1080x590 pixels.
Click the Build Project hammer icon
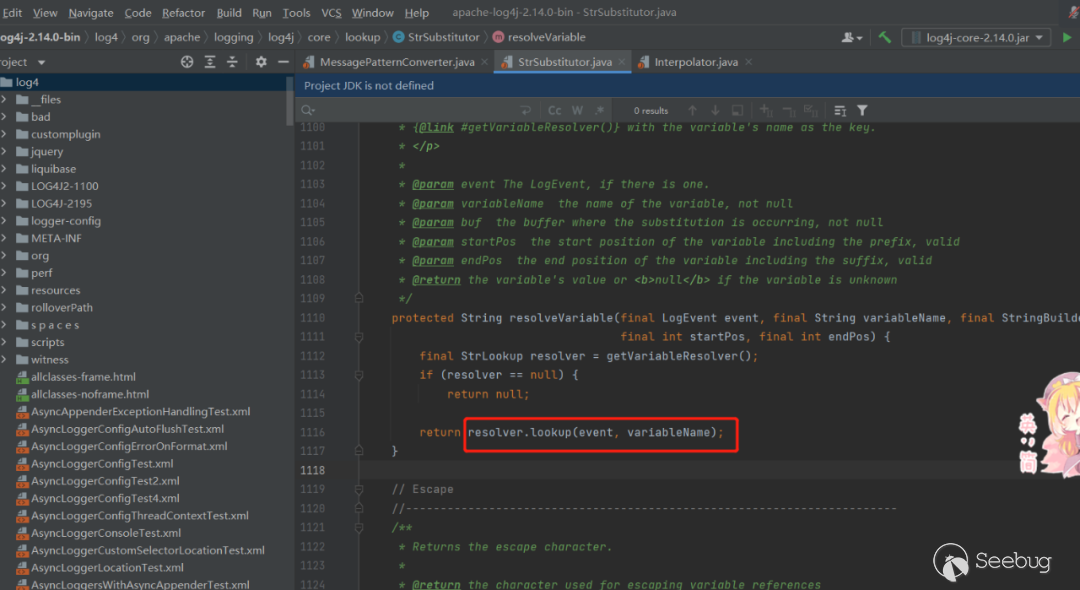(x=885, y=37)
